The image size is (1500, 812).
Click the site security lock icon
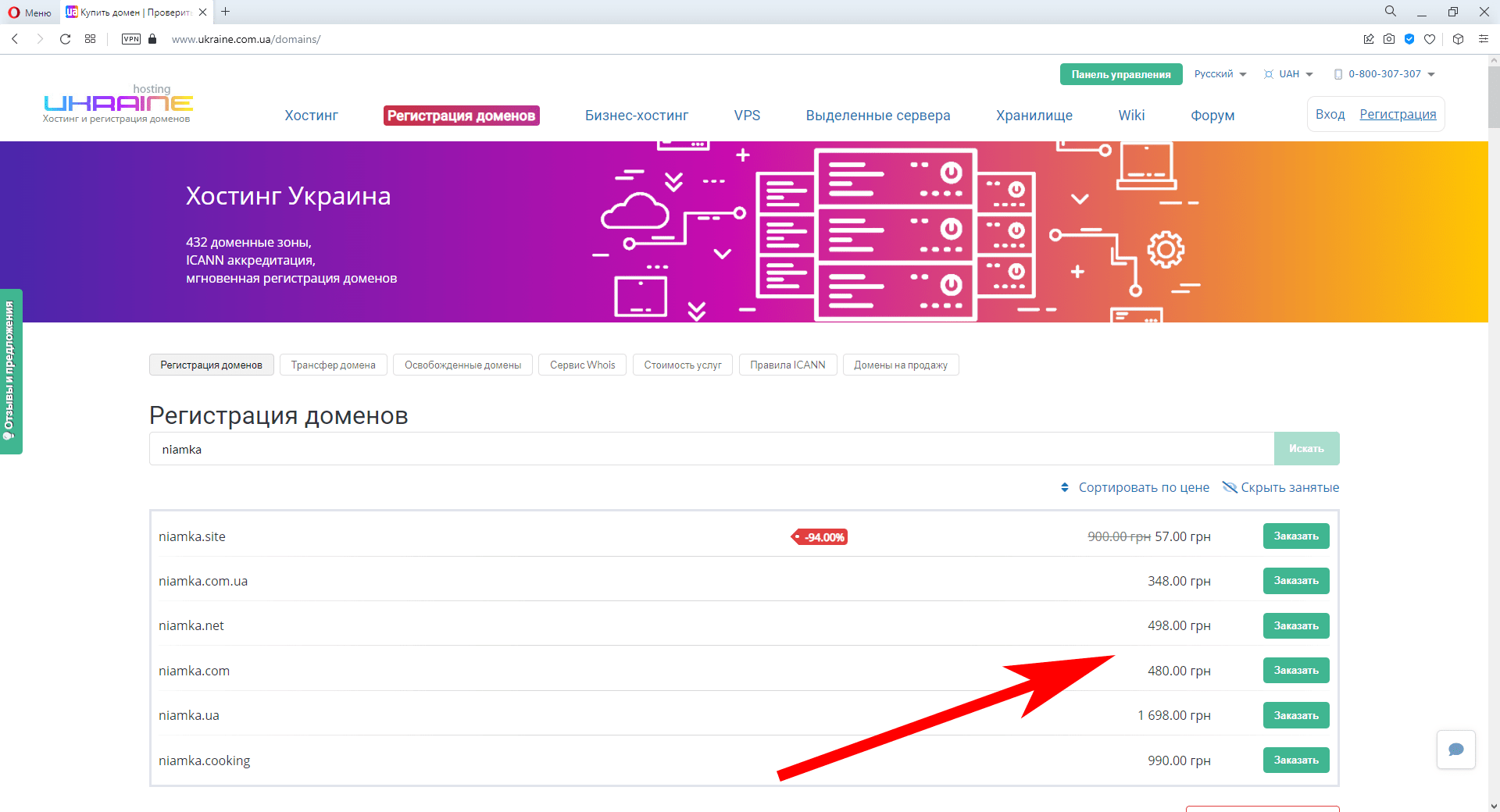152,39
